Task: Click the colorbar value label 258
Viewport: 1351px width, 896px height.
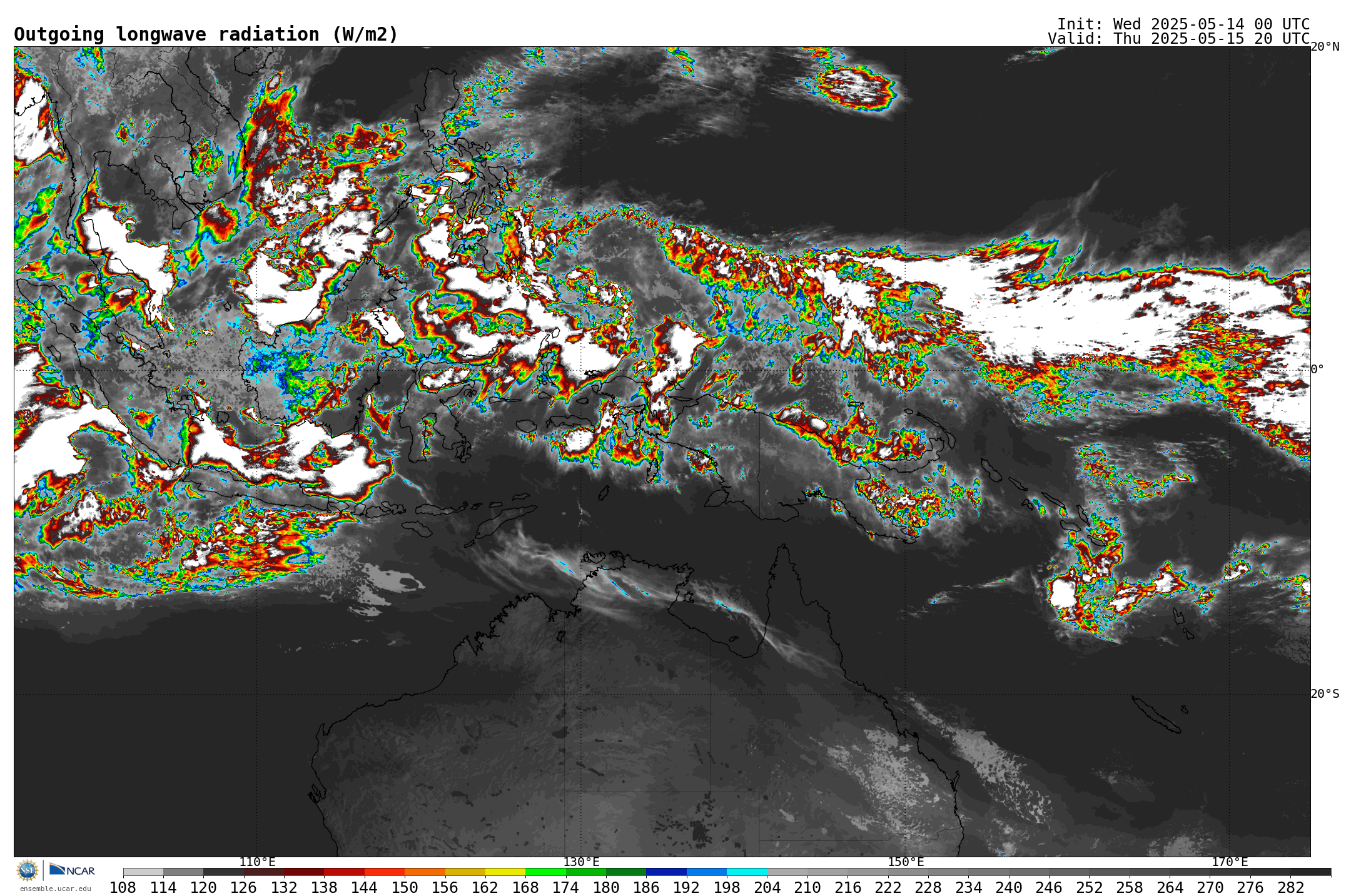Action: 1129,887
